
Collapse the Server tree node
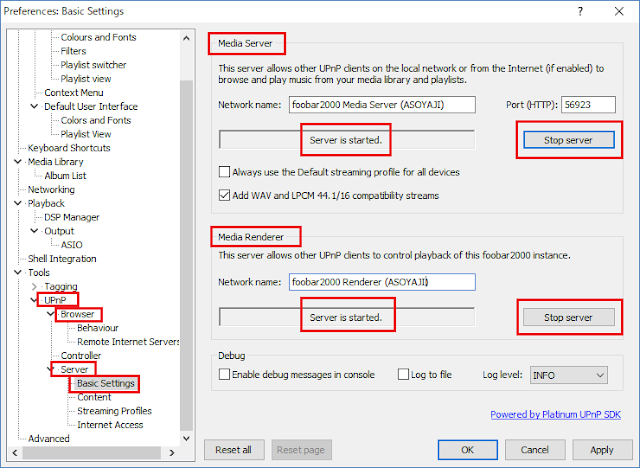coord(51,370)
